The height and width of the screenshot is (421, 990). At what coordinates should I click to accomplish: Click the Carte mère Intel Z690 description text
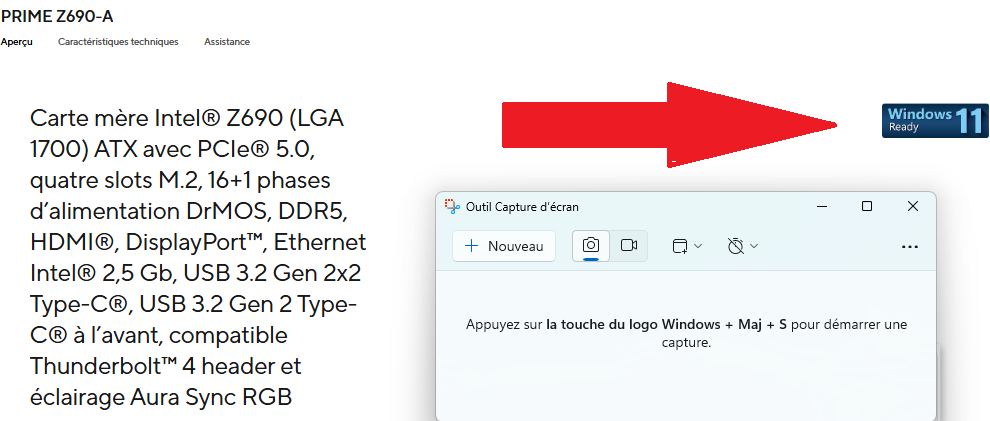point(198,258)
